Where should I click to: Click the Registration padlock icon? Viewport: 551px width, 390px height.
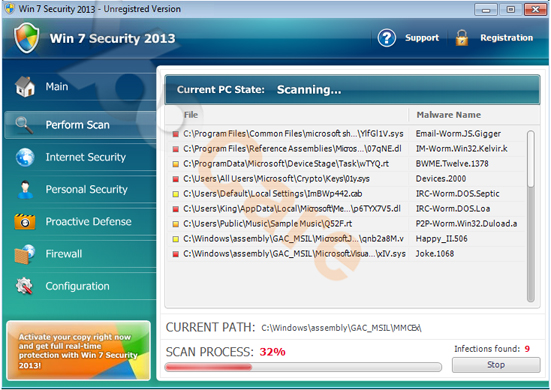click(x=462, y=38)
